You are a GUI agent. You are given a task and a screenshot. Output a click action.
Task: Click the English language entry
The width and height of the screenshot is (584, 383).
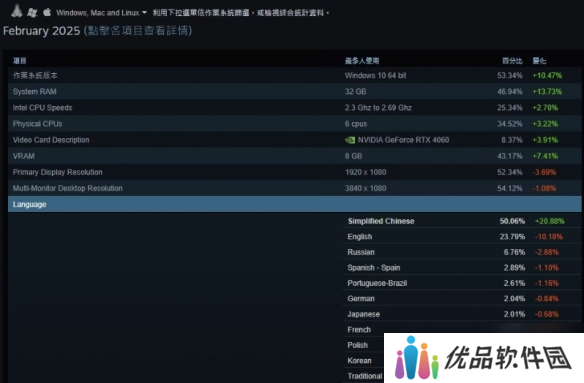(359, 237)
